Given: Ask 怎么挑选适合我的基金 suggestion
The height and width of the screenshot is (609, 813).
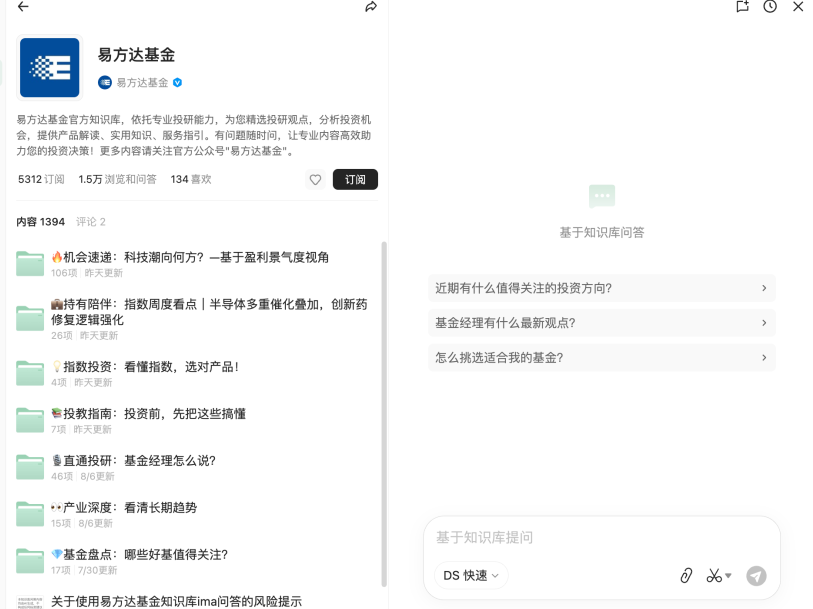Looking at the screenshot, I should coord(602,358).
